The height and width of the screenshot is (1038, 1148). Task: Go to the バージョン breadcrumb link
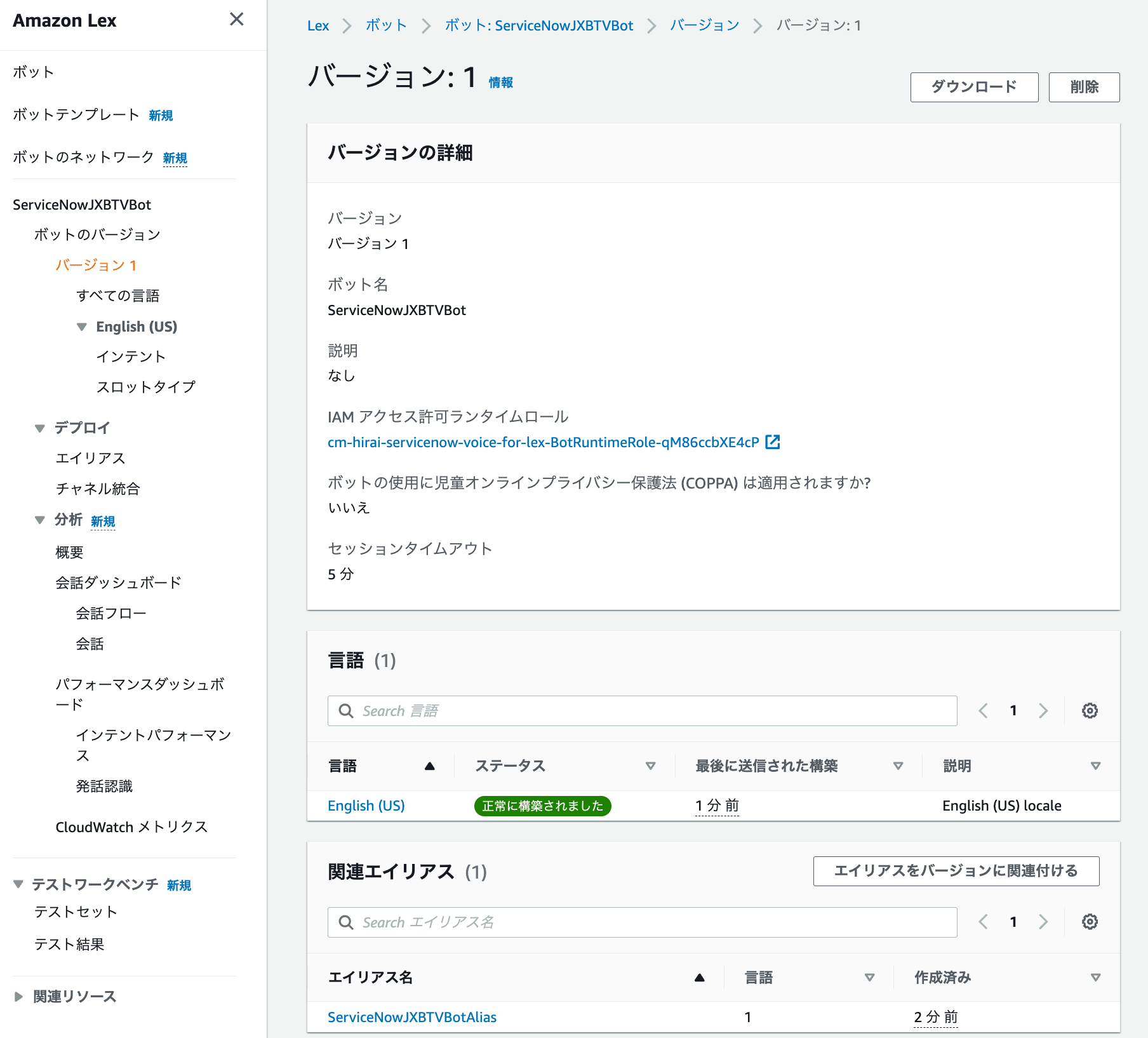pyautogui.click(x=705, y=26)
